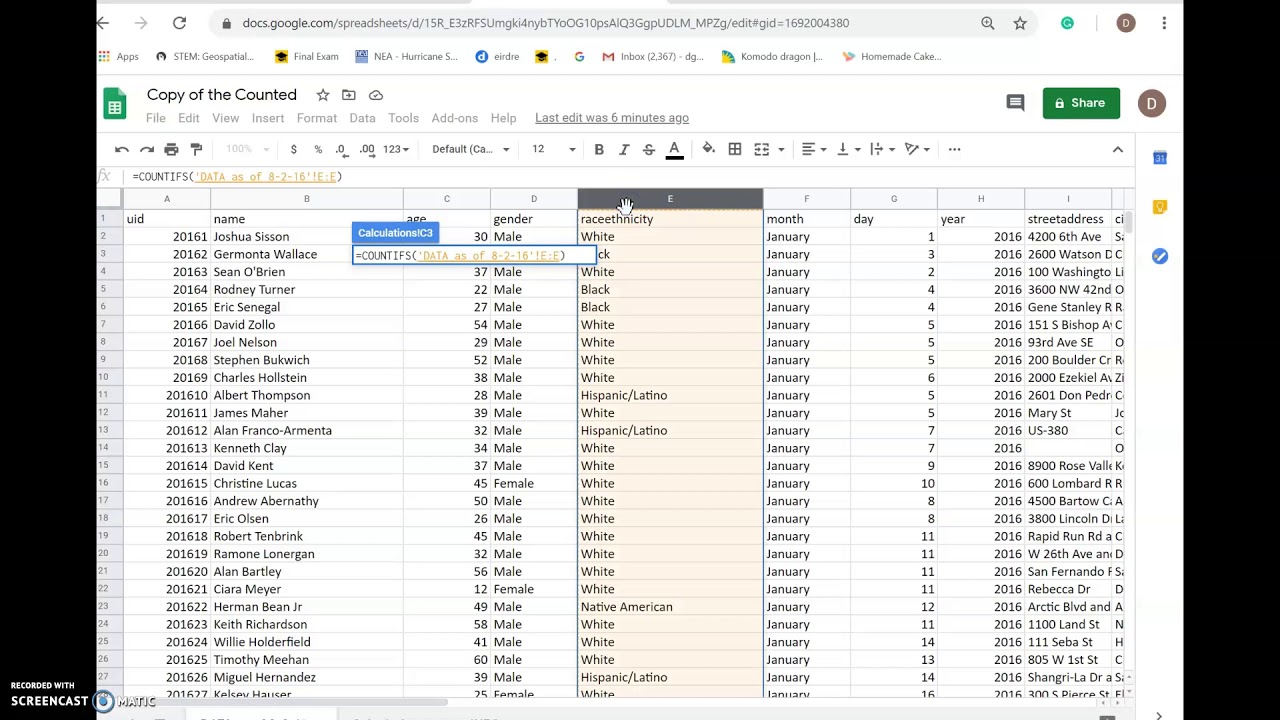1280x720 pixels.
Task: Bookmark this page with star icon
Action: 1020,23
